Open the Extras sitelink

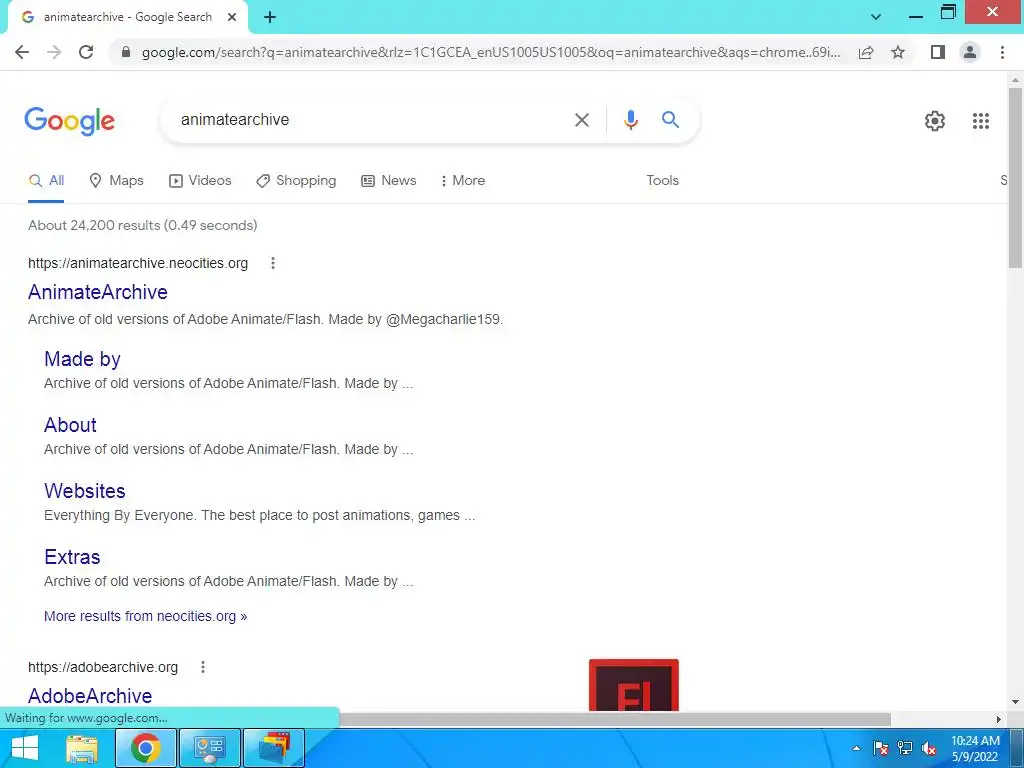72,557
